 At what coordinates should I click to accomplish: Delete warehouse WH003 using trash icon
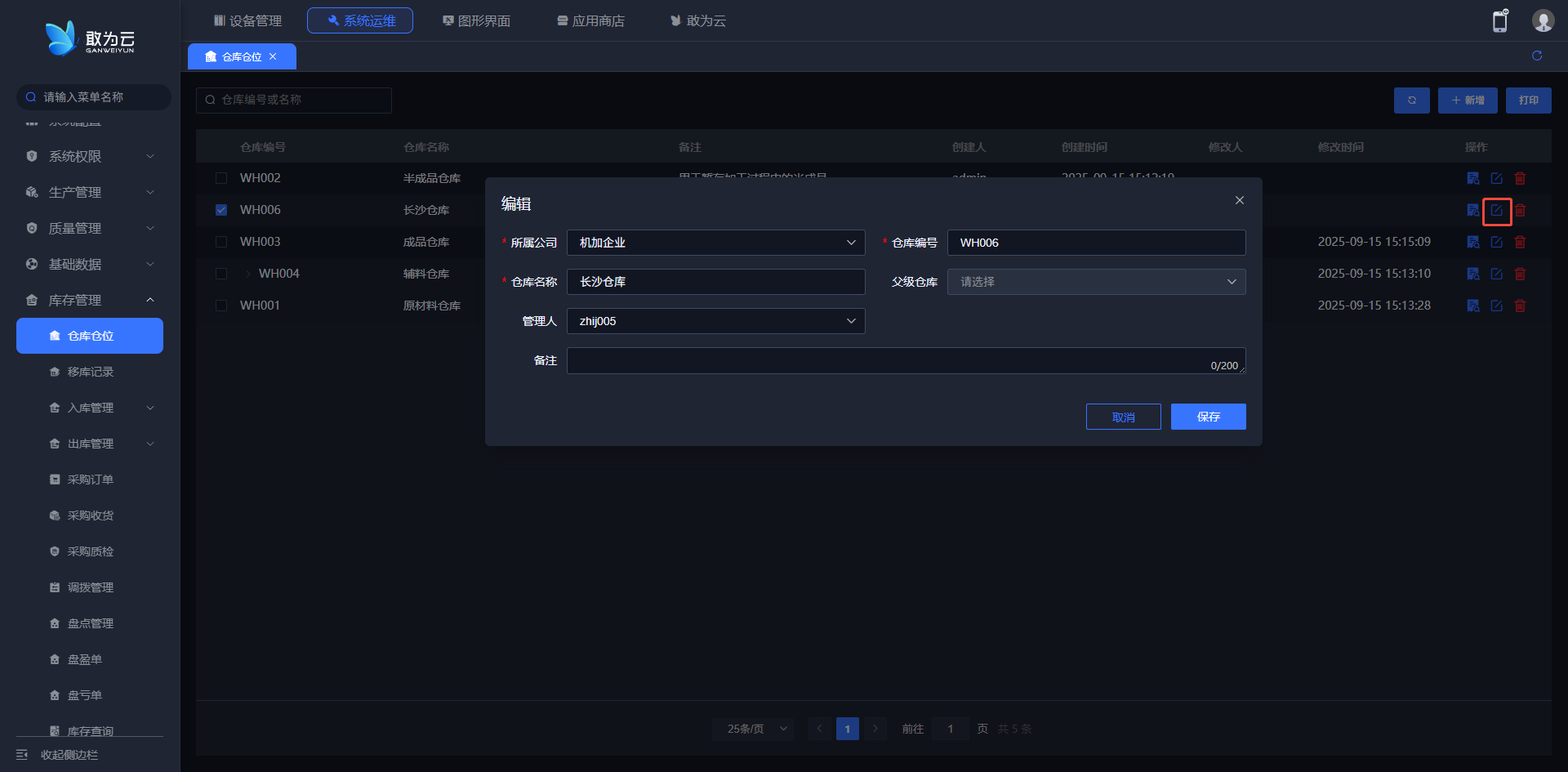[x=1520, y=242]
